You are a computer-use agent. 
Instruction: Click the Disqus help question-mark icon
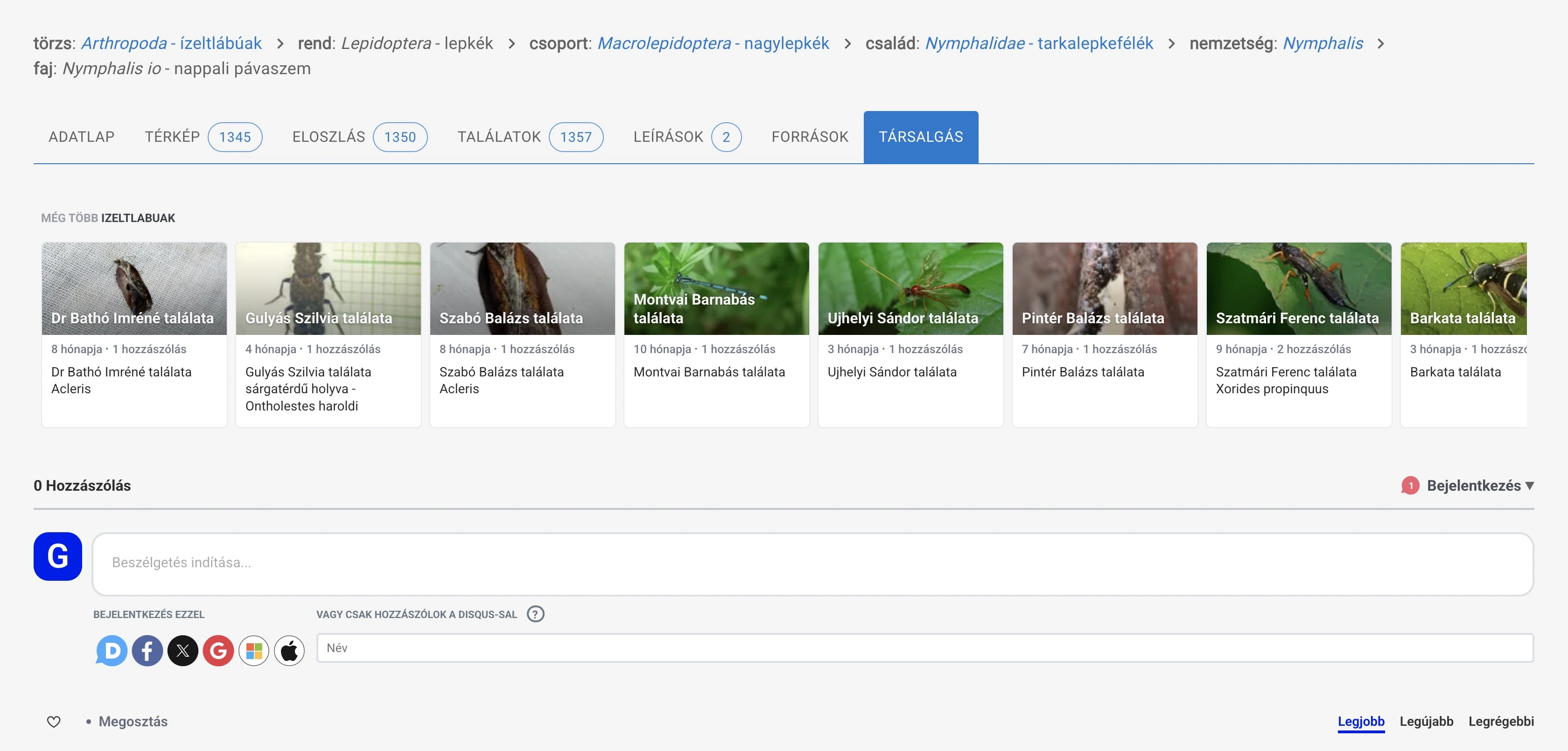click(x=535, y=614)
